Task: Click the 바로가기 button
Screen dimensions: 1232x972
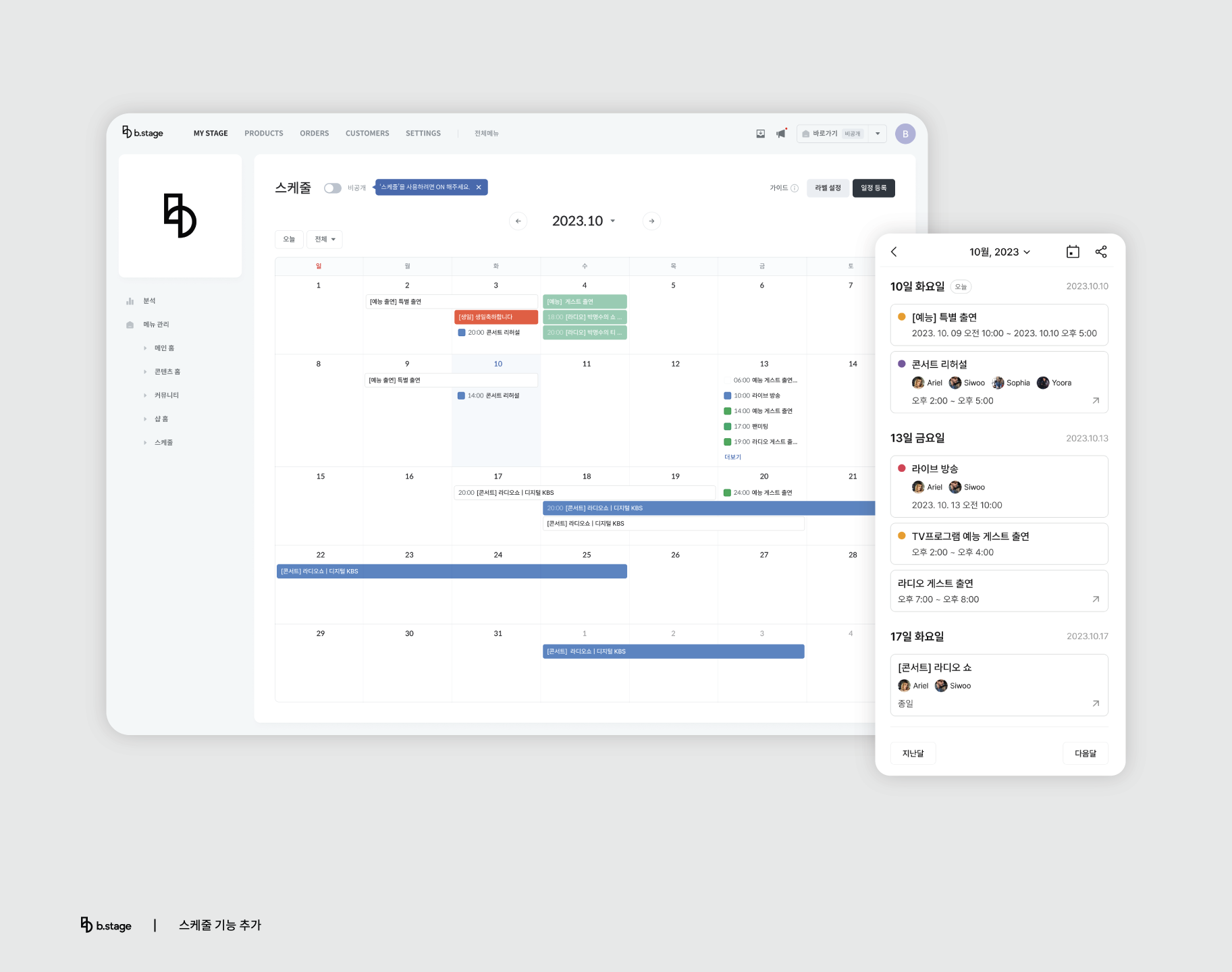Action: [833, 134]
